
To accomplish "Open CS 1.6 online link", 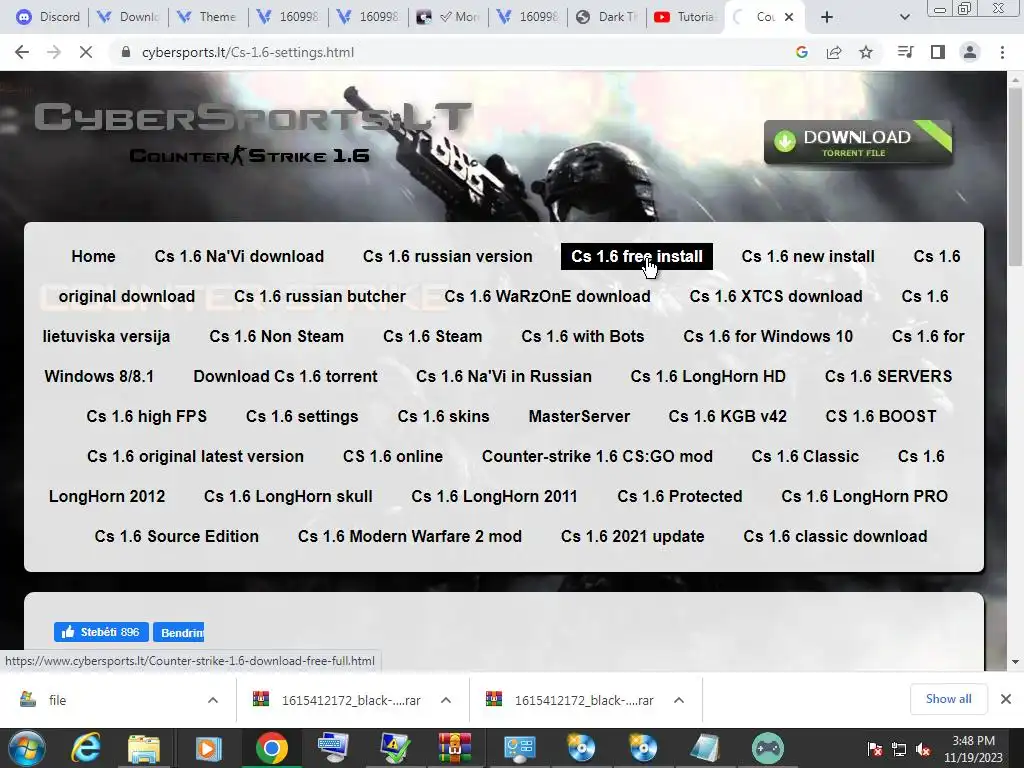I will (392, 456).
